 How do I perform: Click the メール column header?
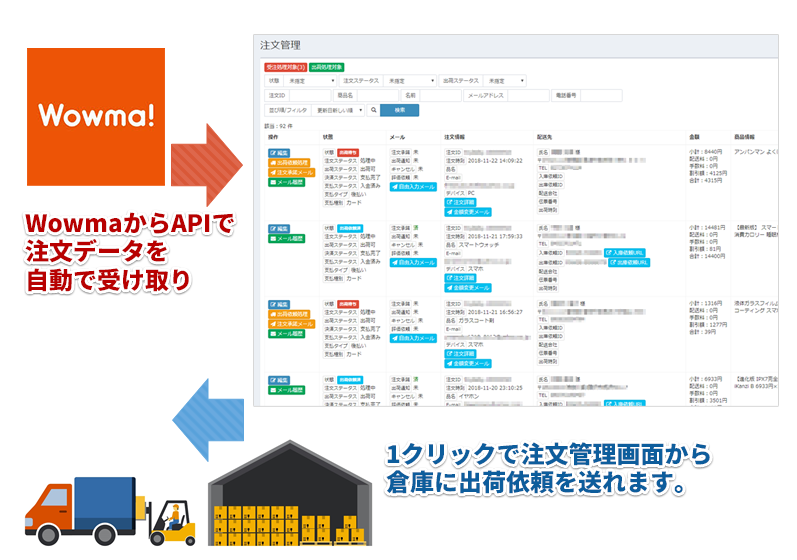[397, 137]
